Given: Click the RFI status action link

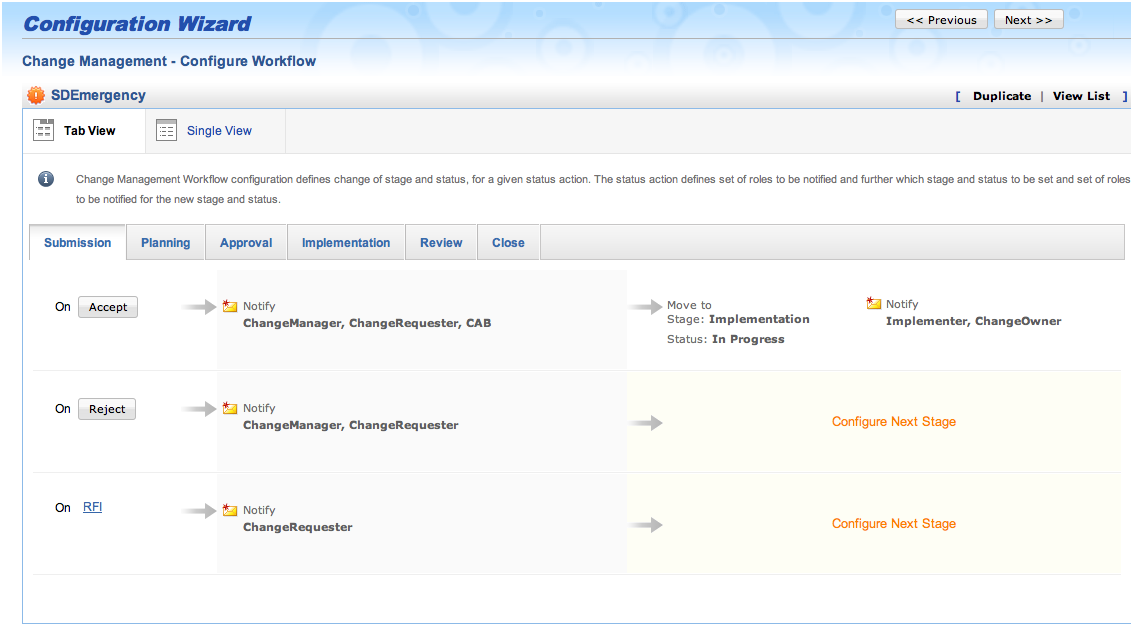Looking at the screenshot, I should point(92,507).
